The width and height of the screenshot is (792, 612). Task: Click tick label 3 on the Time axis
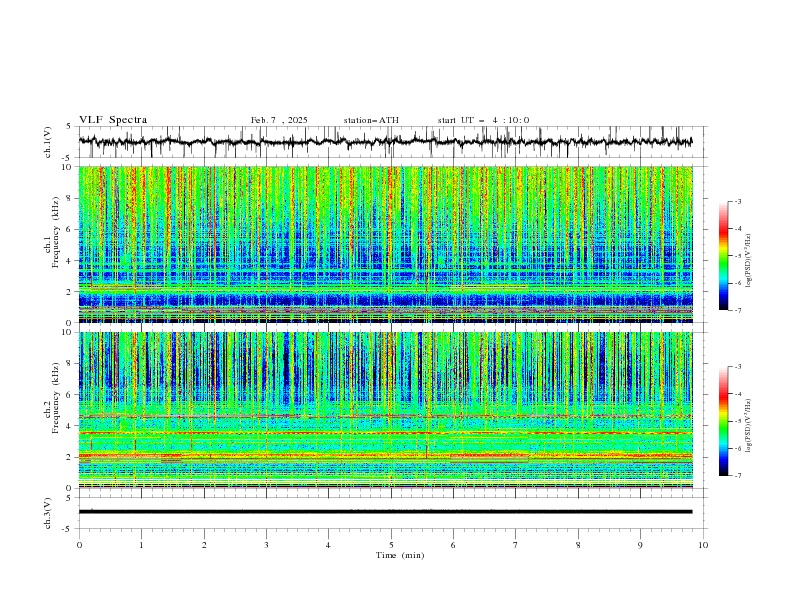266,545
